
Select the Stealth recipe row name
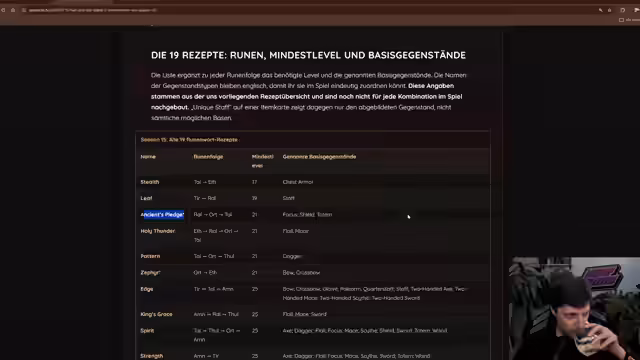(x=150, y=182)
